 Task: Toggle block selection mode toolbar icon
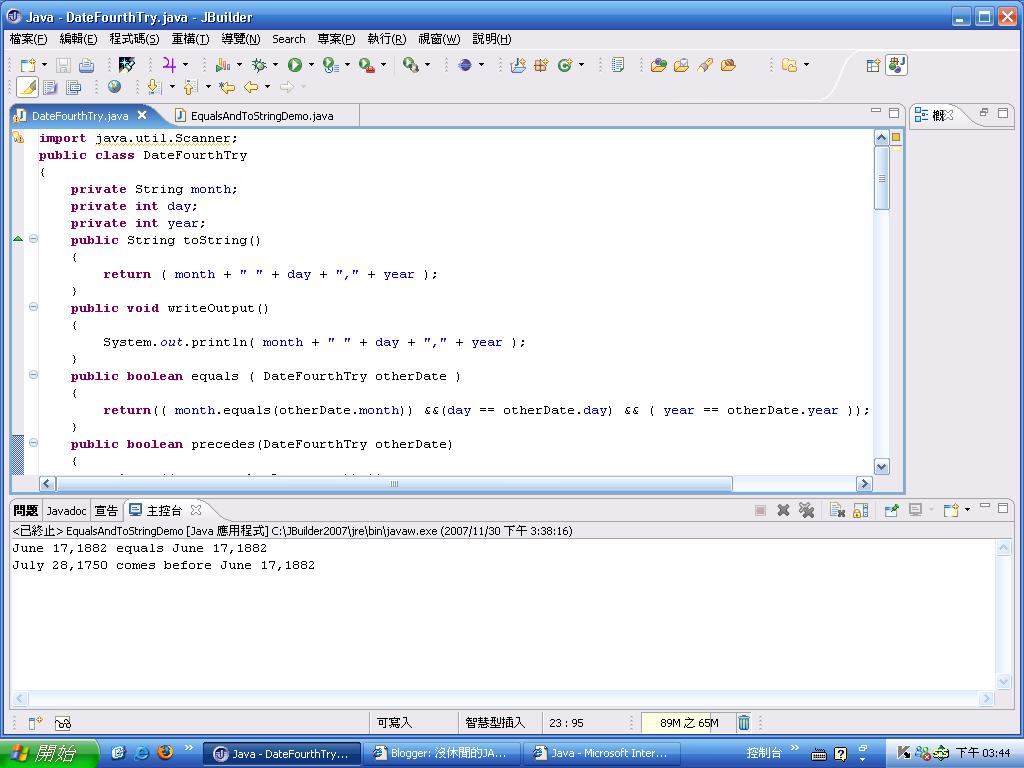tap(73, 86)
